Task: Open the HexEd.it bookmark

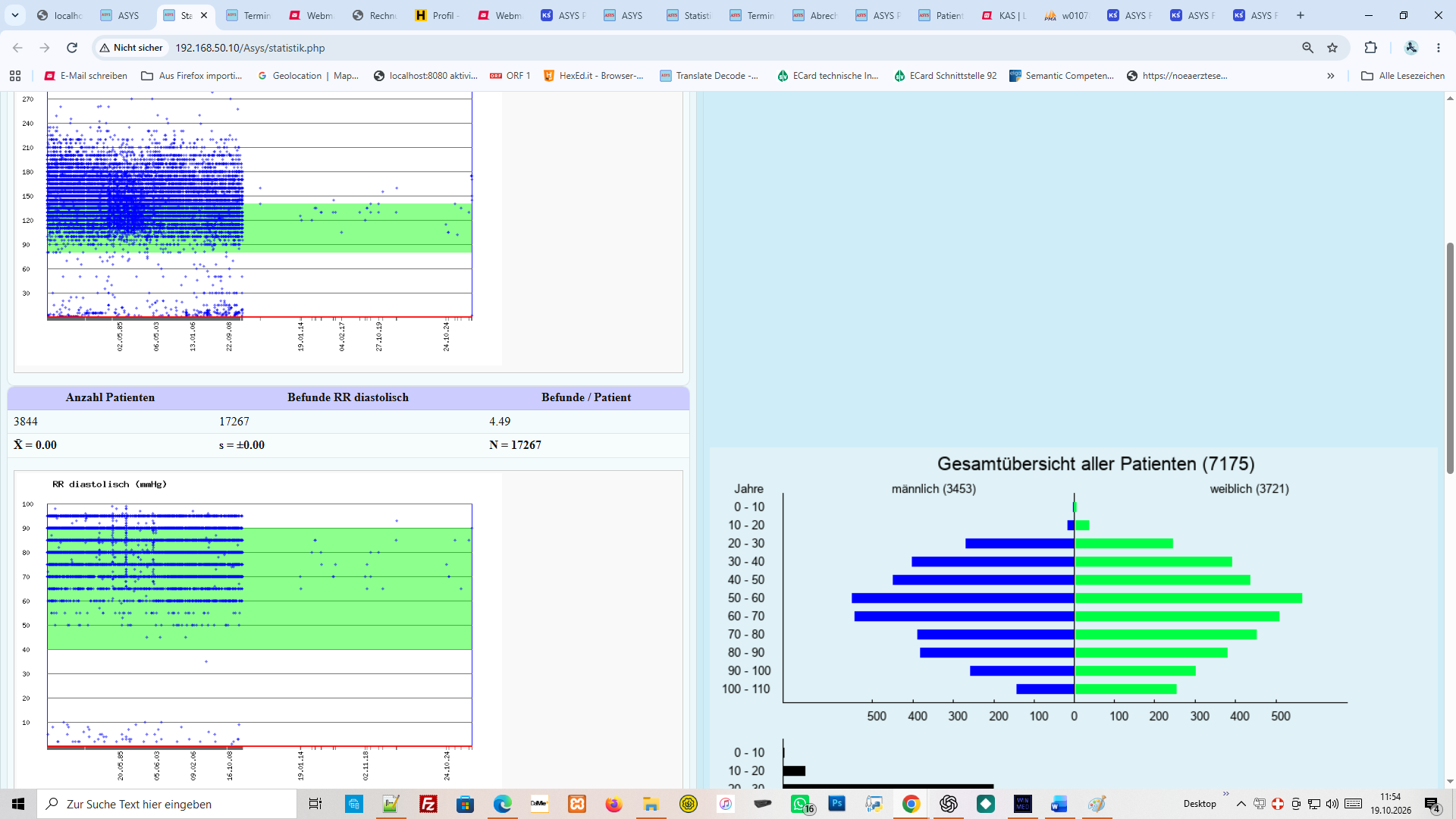Action: (594, 76)
